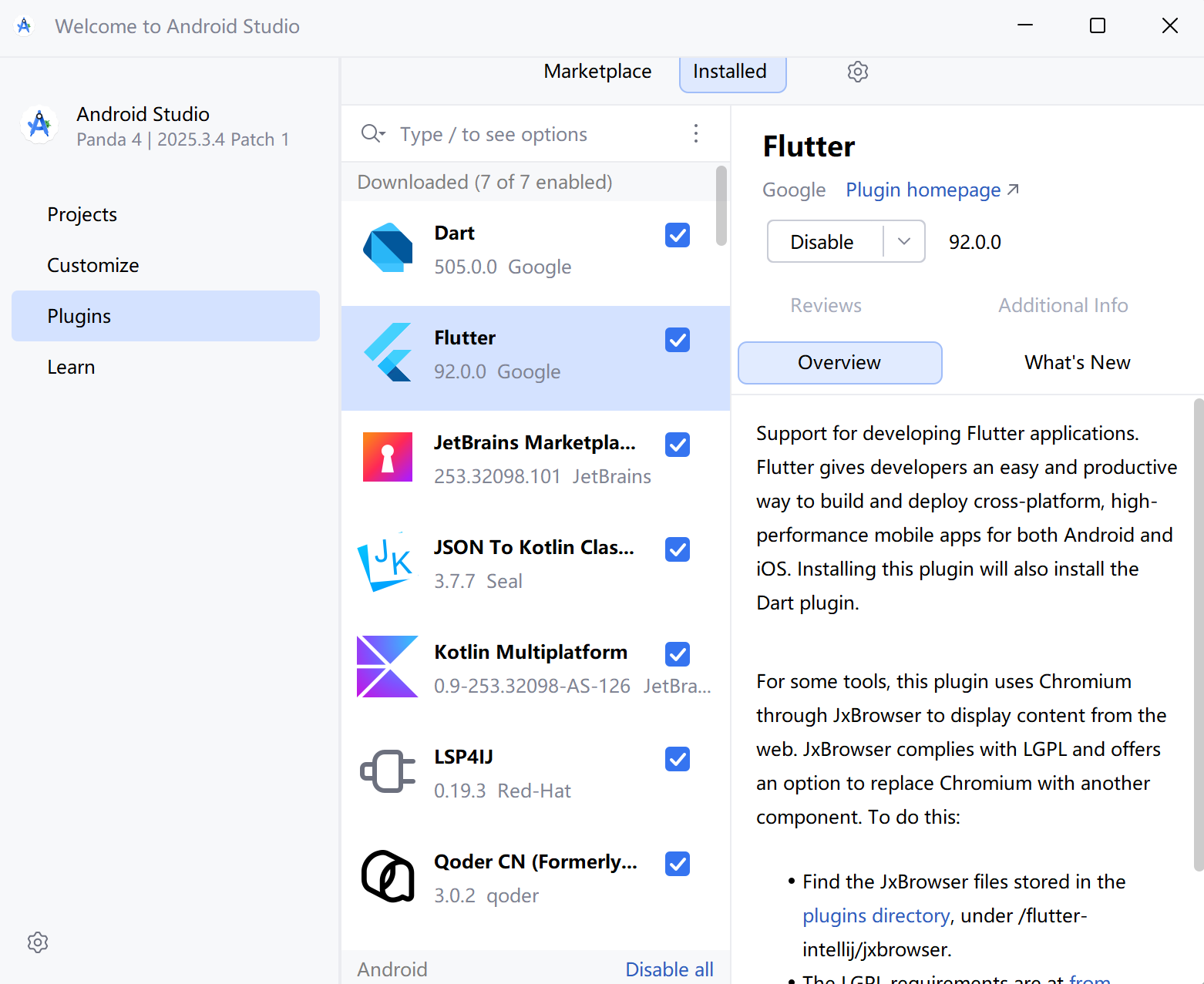Click Disable all for Android plugins
The height and width of the screenshot is (984, 1204).
(669, 969)
